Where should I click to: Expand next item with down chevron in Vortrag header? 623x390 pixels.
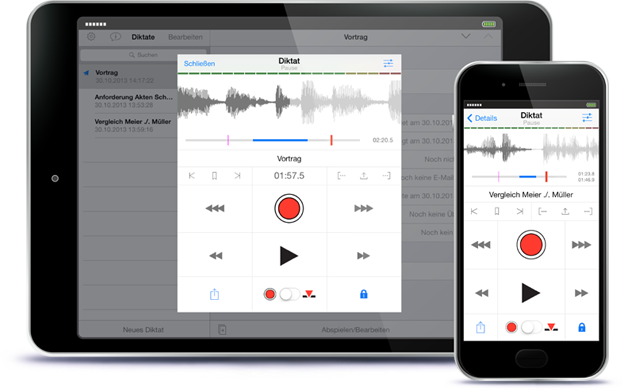click(466, 37)
